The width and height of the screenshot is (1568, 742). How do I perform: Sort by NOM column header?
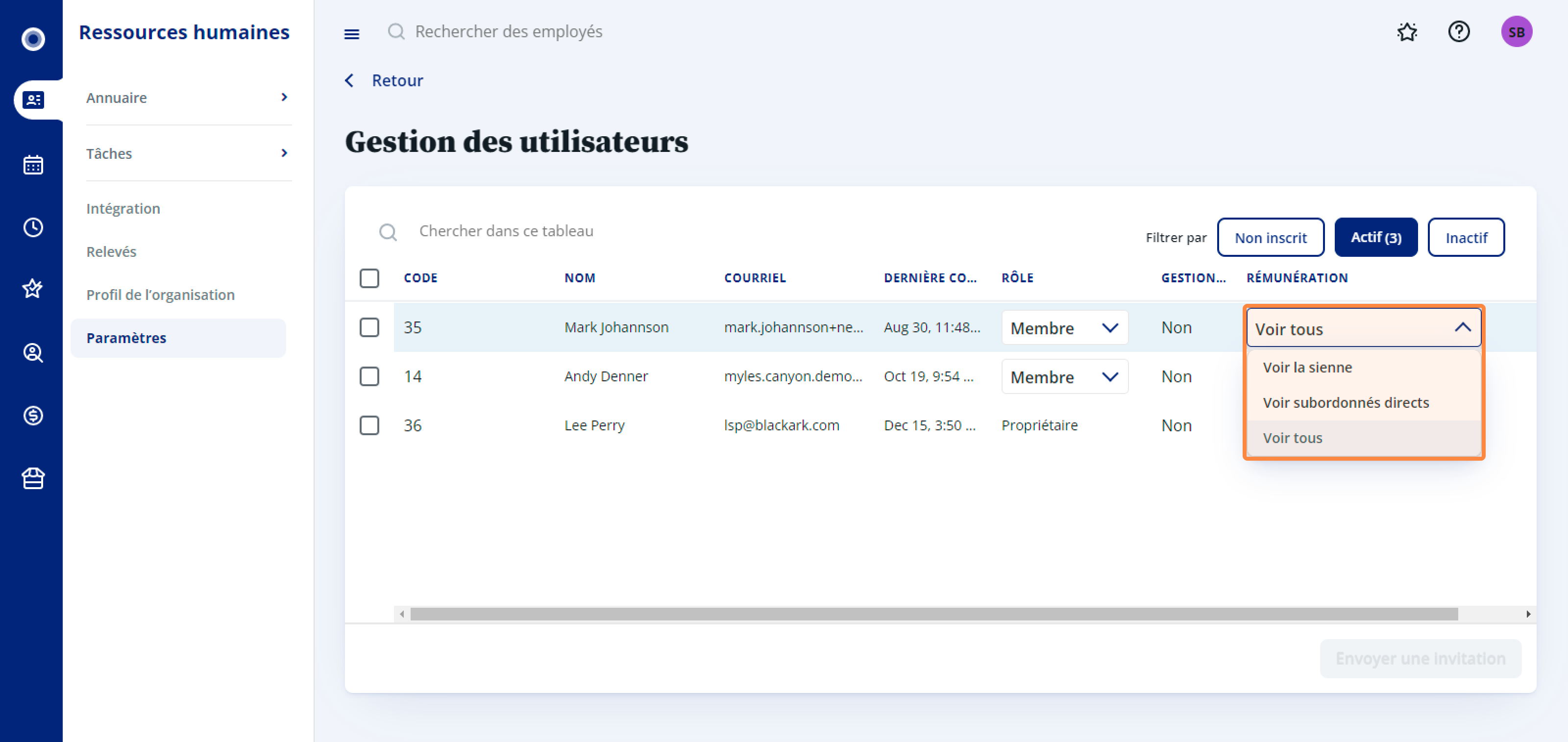(580, 278)
